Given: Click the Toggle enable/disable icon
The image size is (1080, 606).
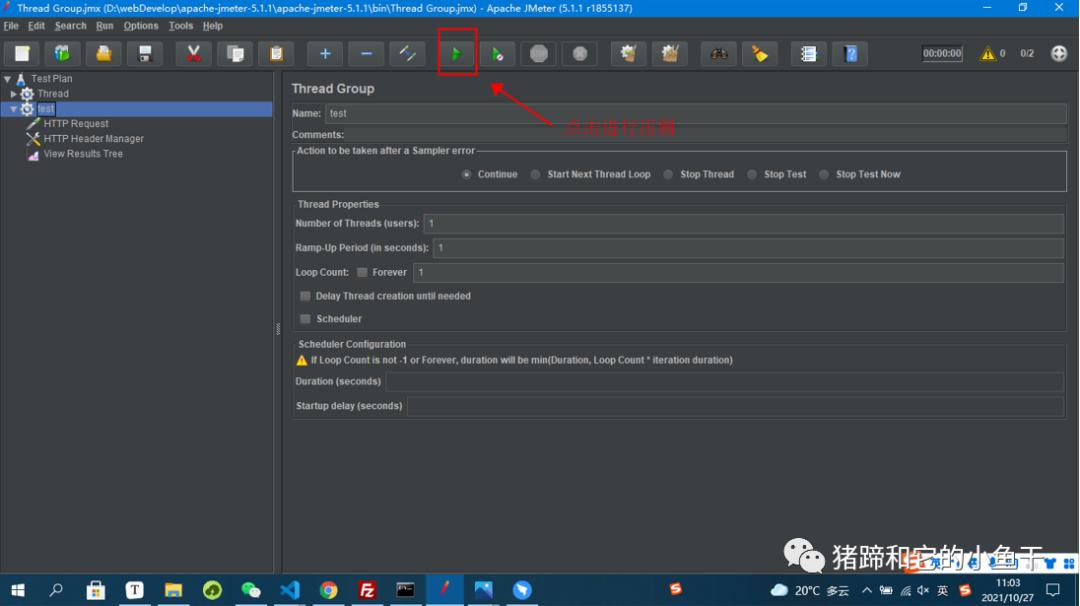Looking at the screenshot, I should [407, 53].
